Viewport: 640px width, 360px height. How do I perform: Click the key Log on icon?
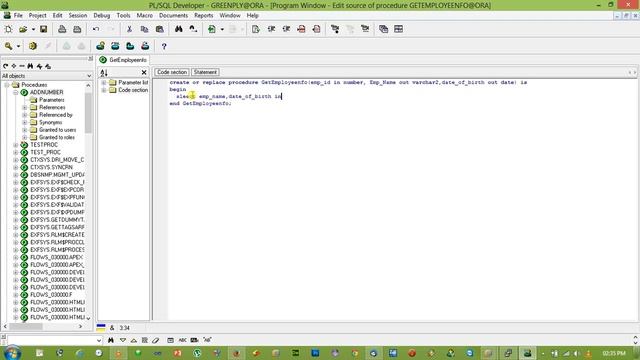[x=8, y=46]
